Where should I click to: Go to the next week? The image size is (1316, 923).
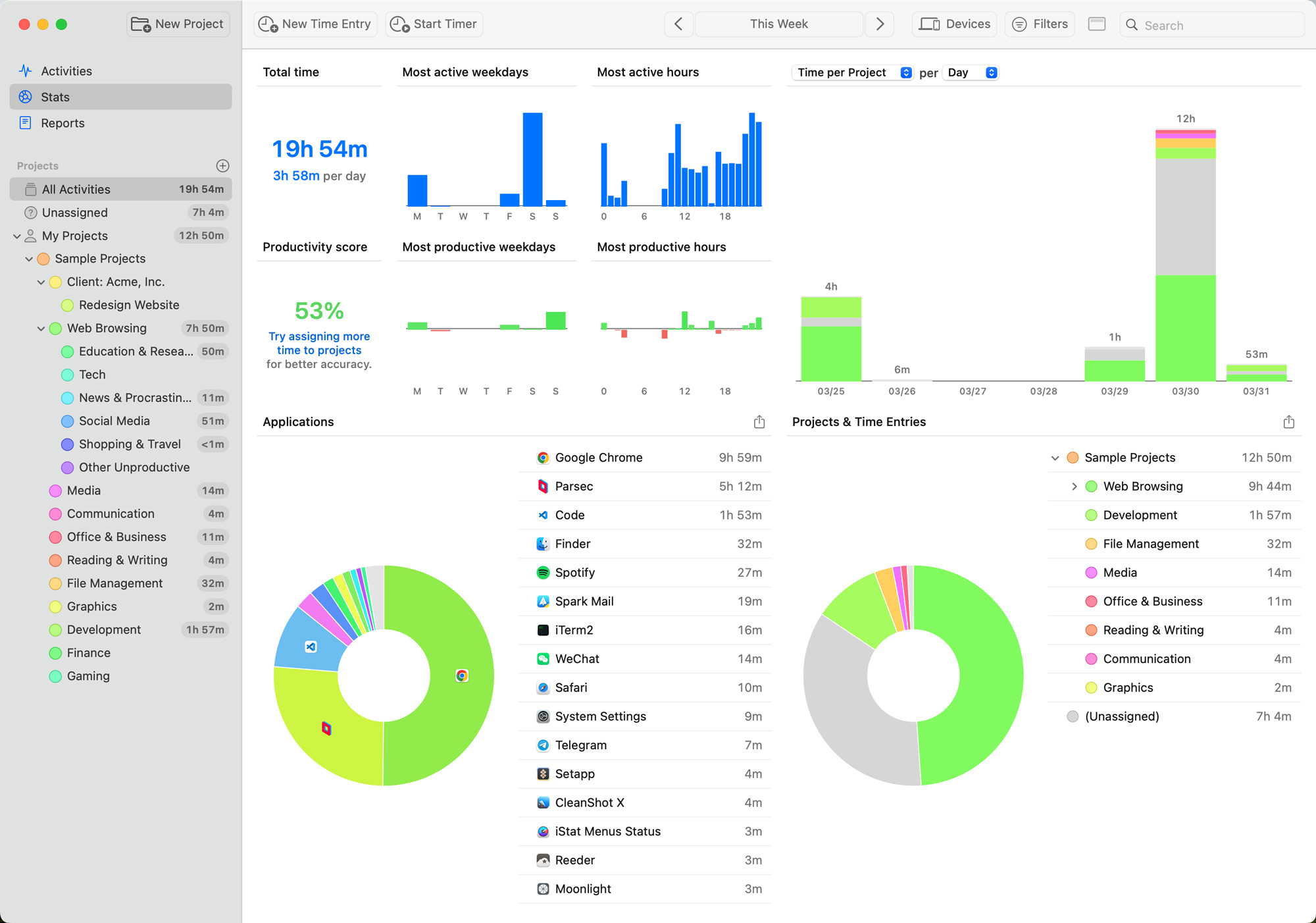point(880,24)
